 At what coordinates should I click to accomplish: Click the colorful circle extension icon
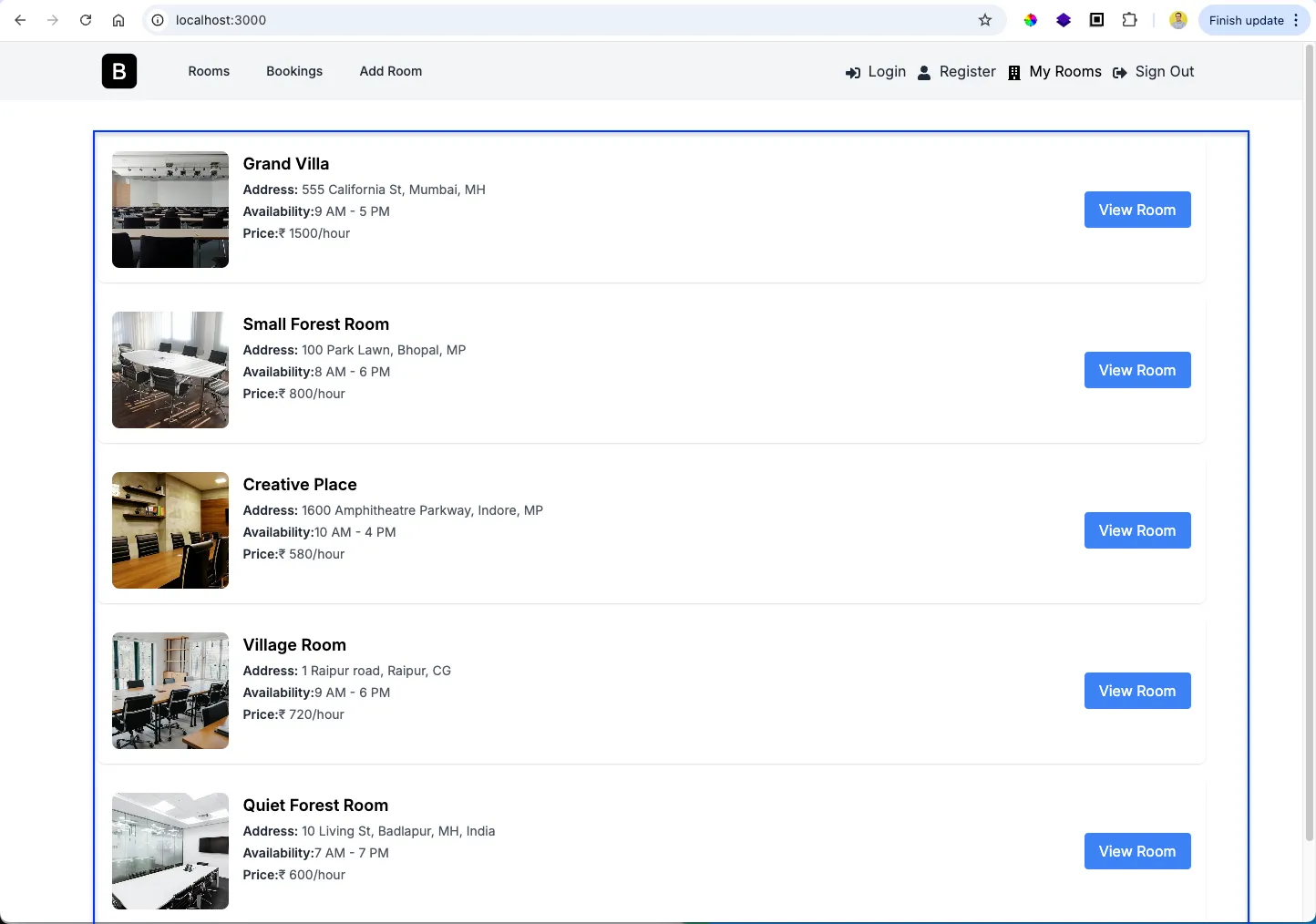pos(1031,20)
